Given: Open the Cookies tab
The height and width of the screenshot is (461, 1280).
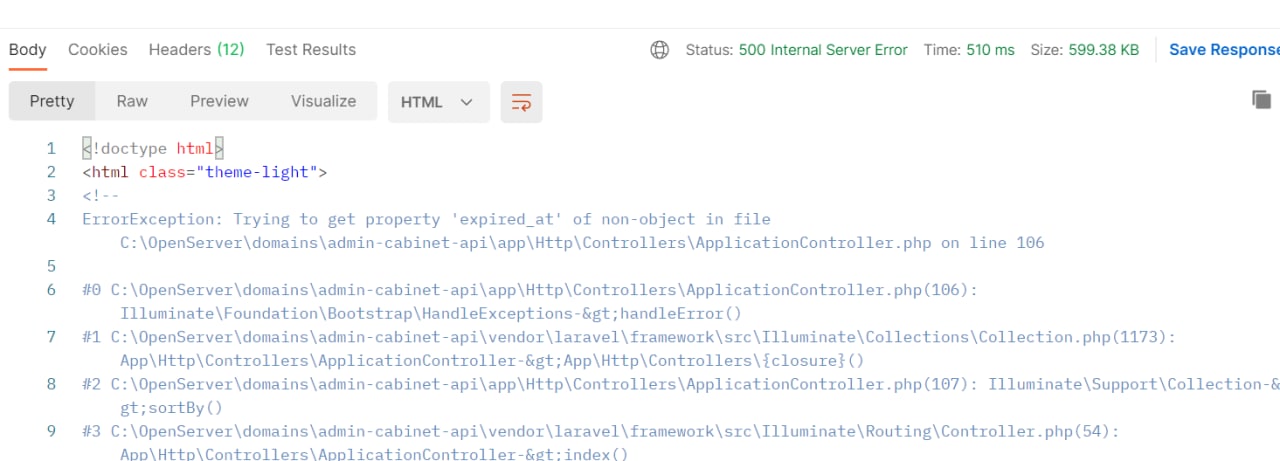Looking at the screenshot, I should [x=97, y=50].
